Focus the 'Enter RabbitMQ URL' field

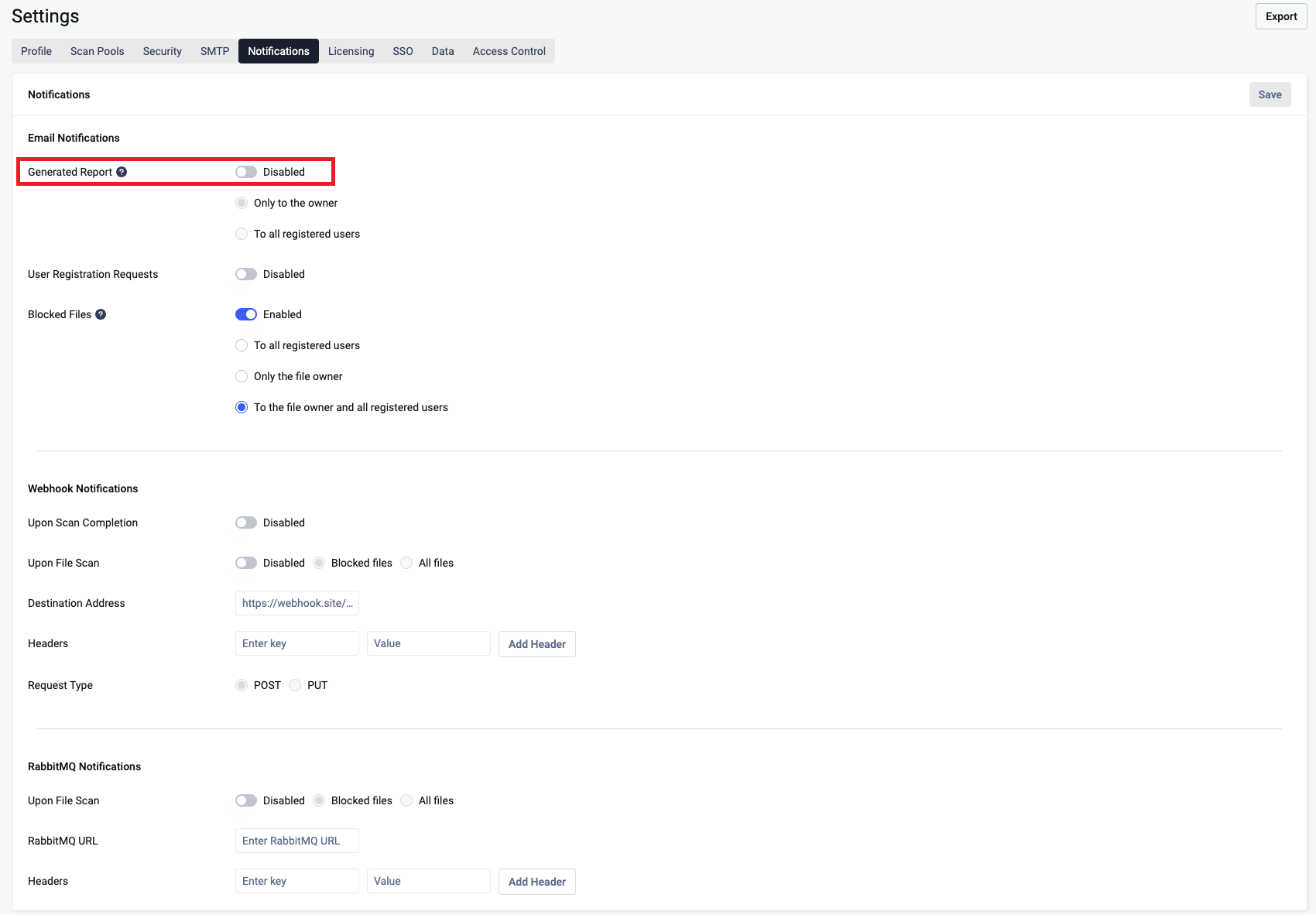(297, 841)
